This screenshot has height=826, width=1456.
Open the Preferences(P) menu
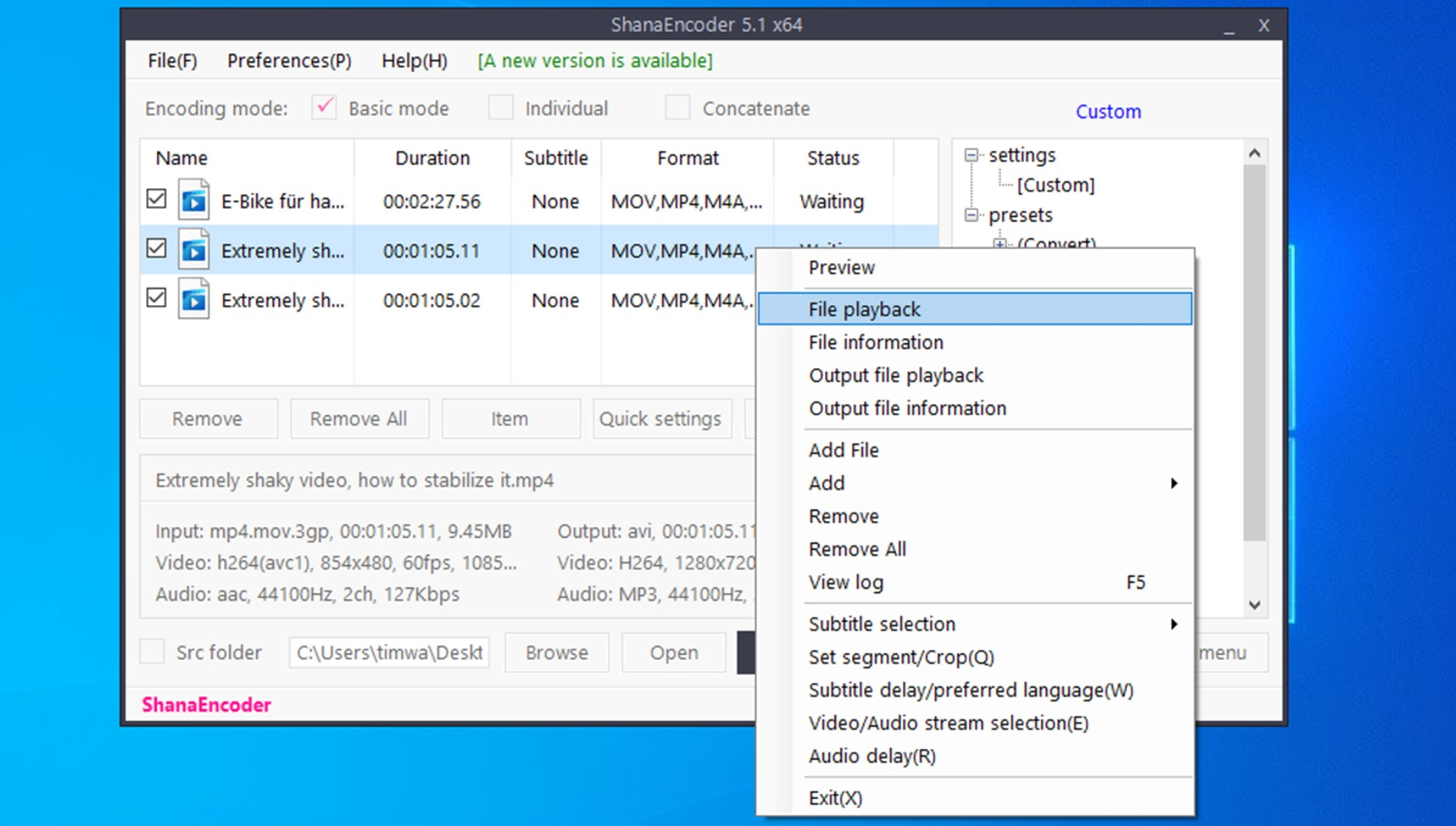pos(289,60)
